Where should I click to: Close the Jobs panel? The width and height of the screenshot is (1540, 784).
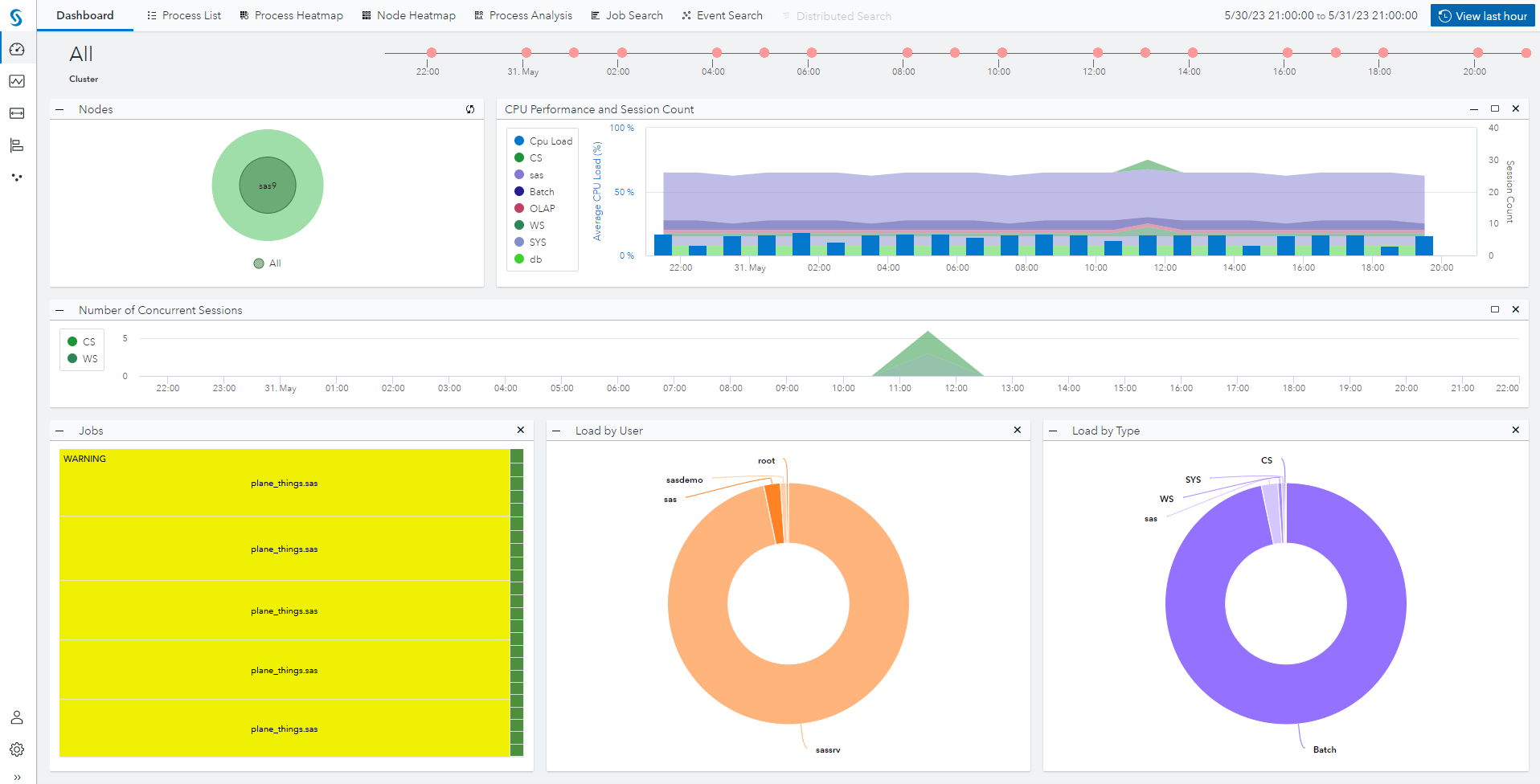(x=521, y=430)
